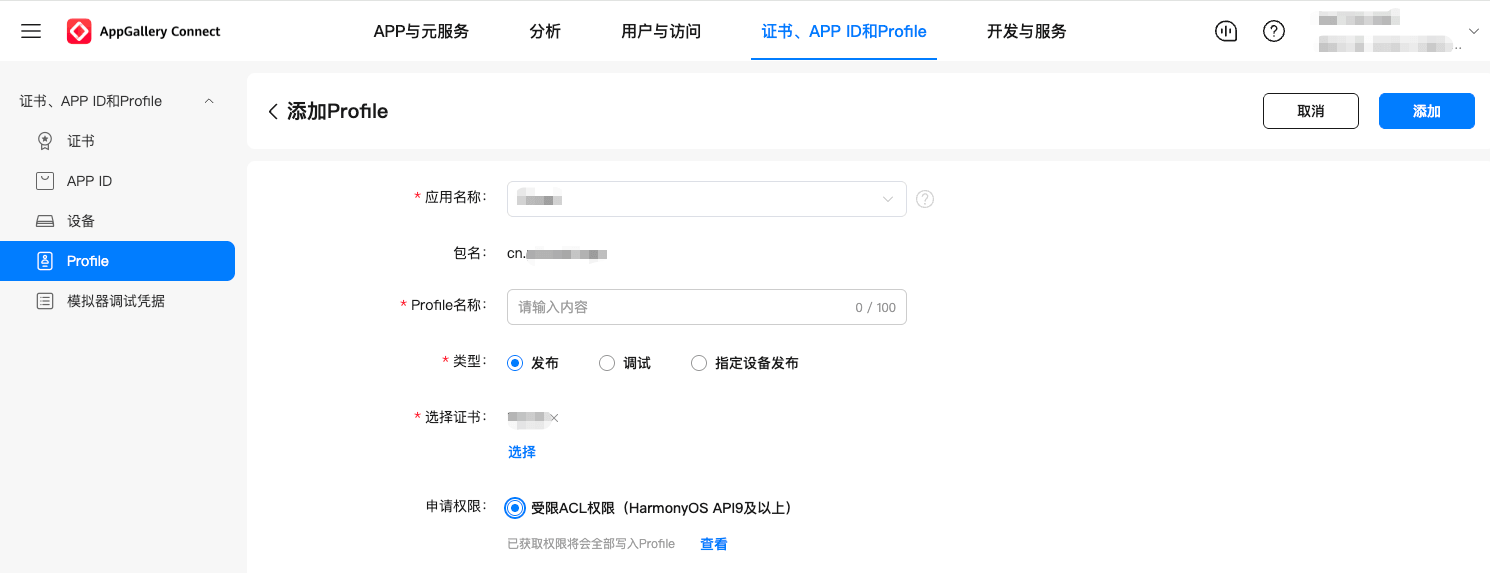Open 模拟器调试凭据 in the sidebar
Screen dimensions: 1490x573
[x=116, y=301]
